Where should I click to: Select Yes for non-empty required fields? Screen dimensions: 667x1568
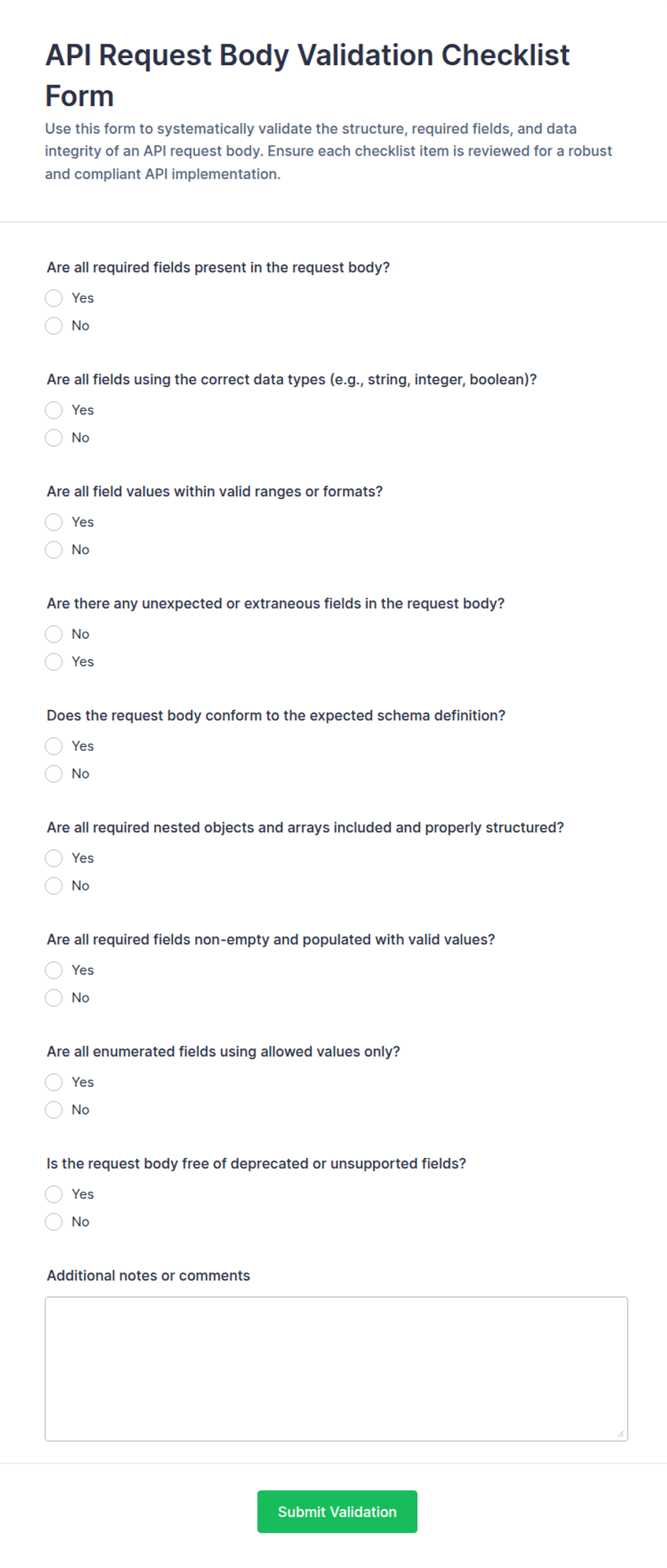[x=54, y=970]
